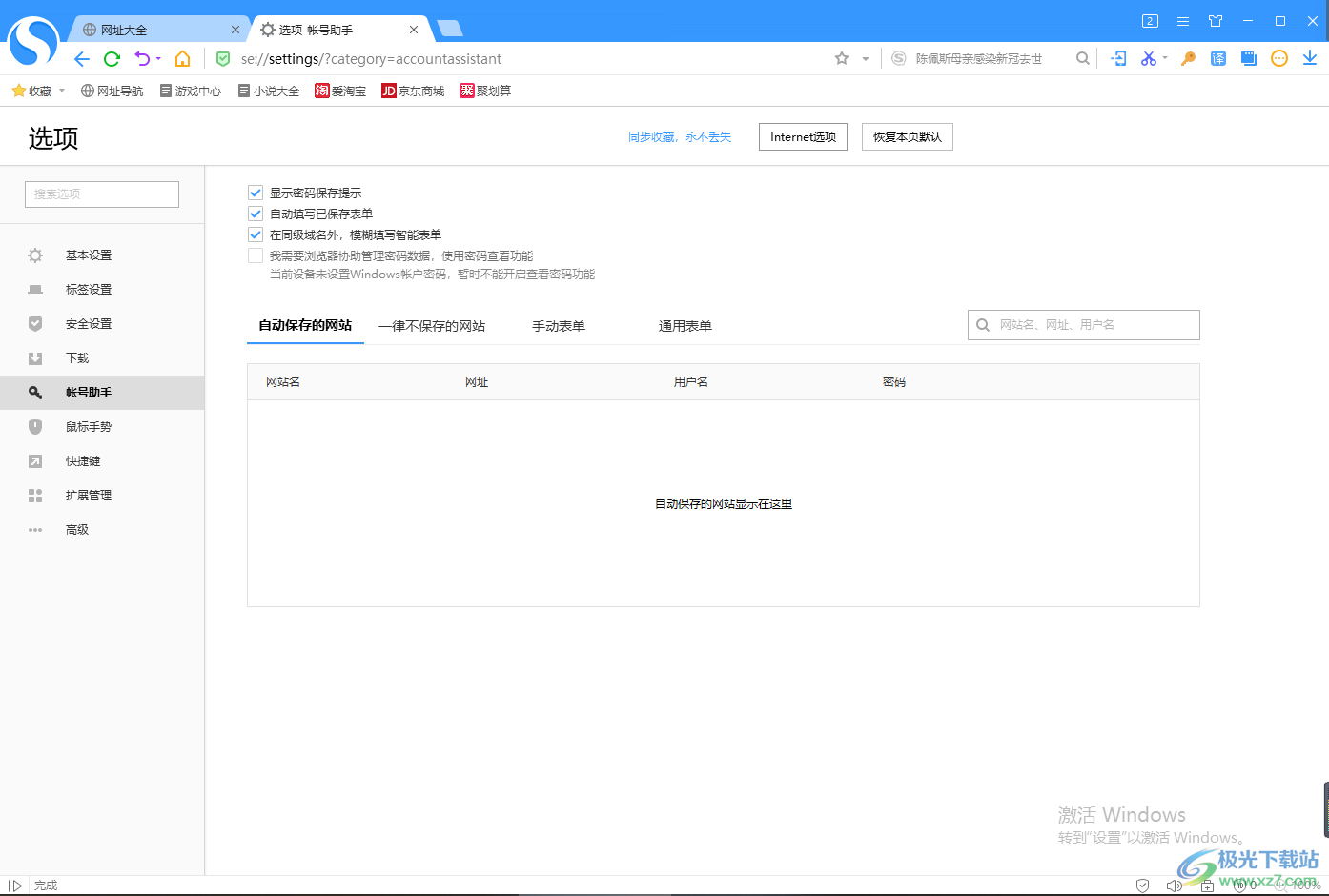Focus the 搜索选项 search field
Screen dimensions: 1329x896
(102, 193)
